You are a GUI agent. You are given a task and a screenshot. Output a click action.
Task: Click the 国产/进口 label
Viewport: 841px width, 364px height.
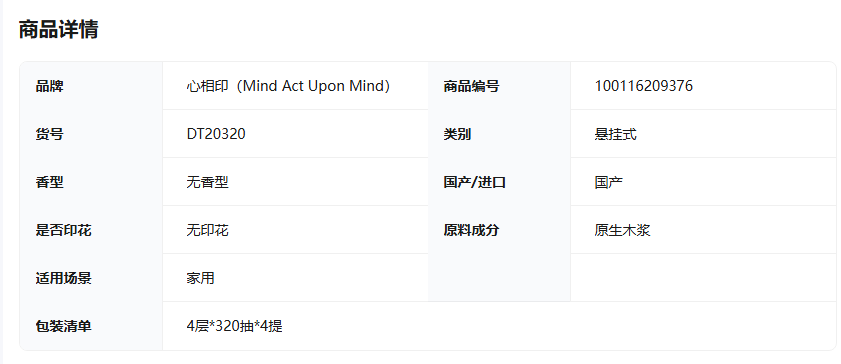(x=475, y=182)
